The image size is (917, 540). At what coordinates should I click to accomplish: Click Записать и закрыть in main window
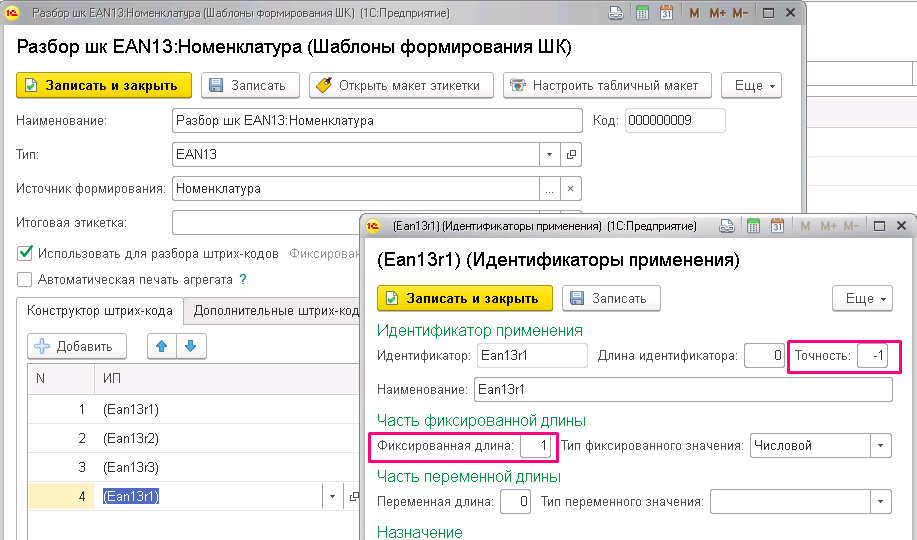[x=104, y=85]
